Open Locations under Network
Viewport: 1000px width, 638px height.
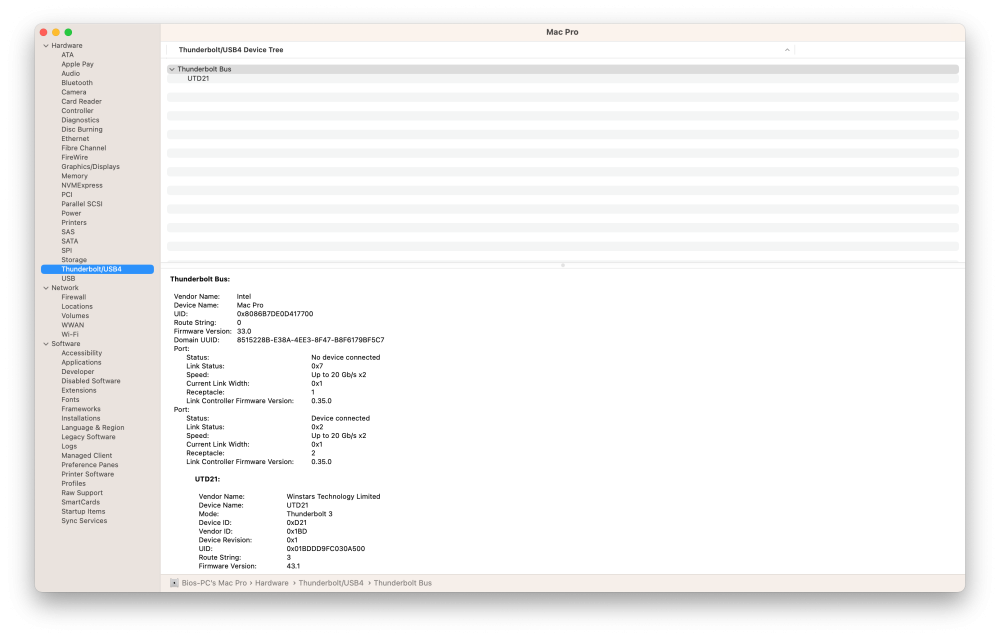[77, 307]
